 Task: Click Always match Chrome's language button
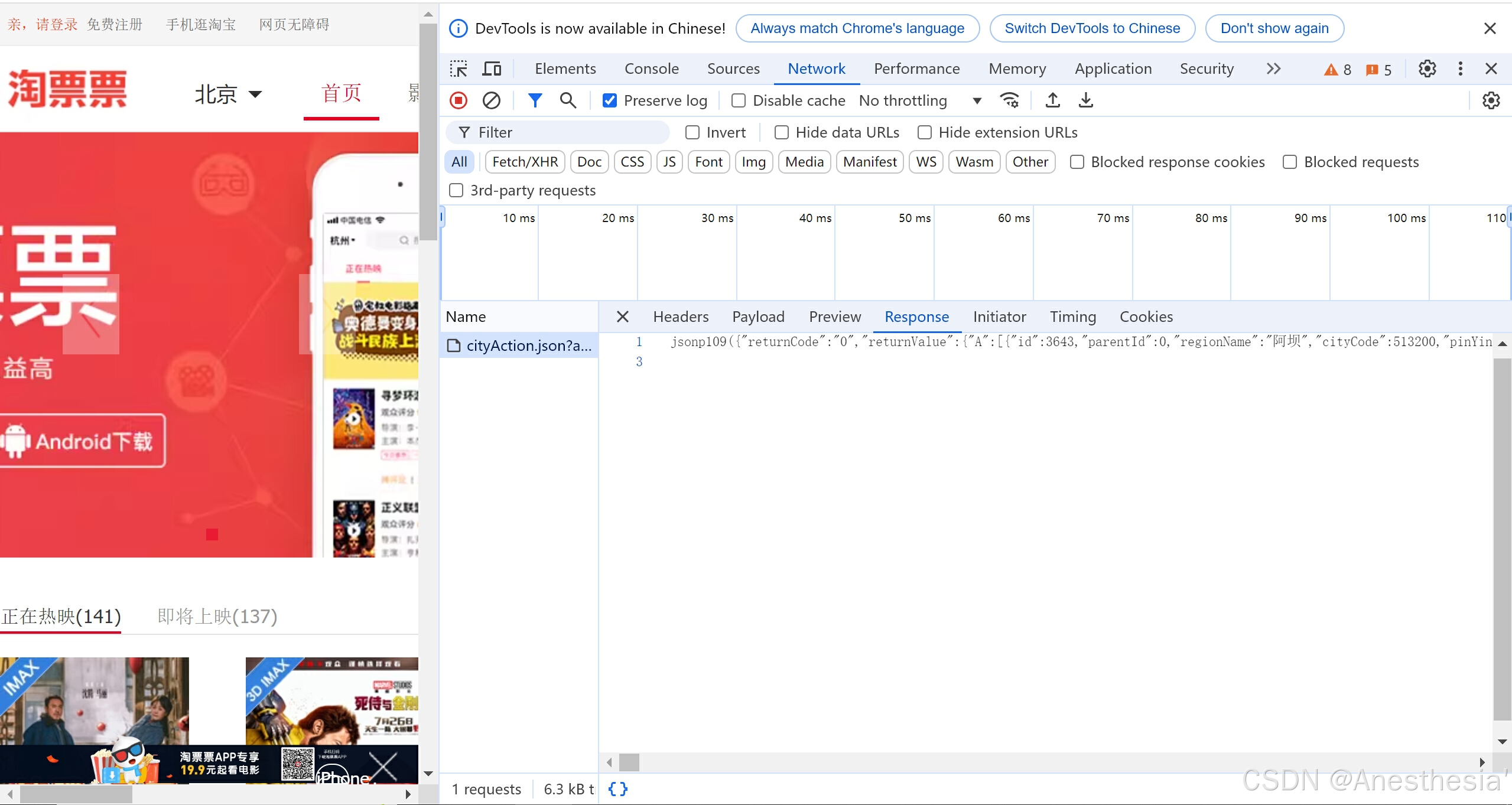click(x=857, y=28)
